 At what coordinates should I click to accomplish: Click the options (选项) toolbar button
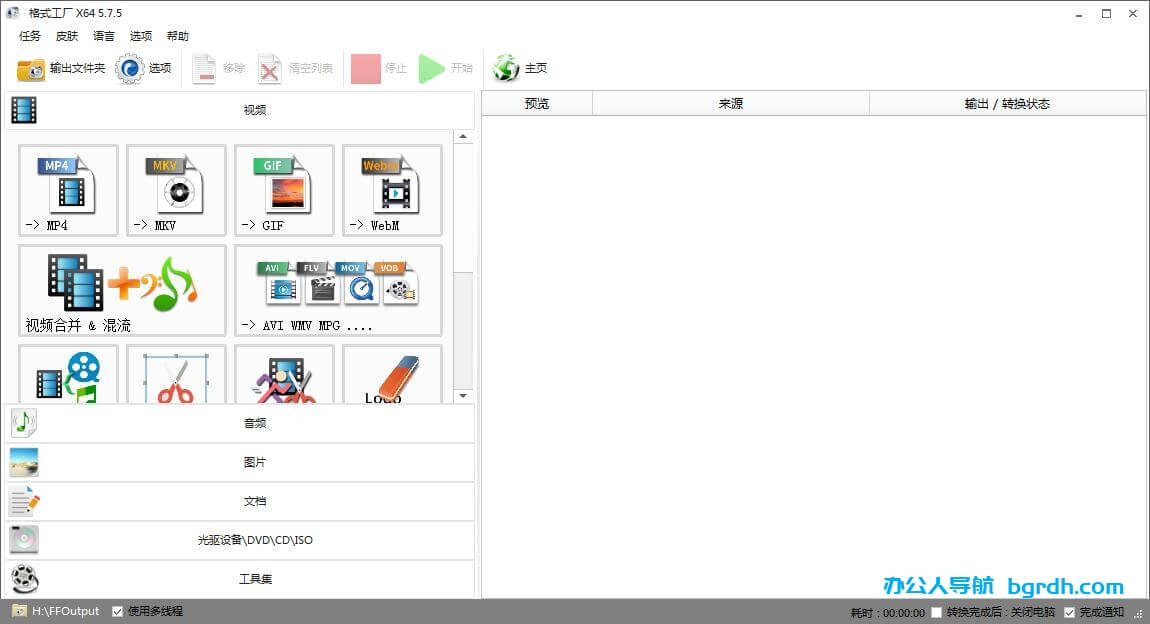click(x=145, y=69)
